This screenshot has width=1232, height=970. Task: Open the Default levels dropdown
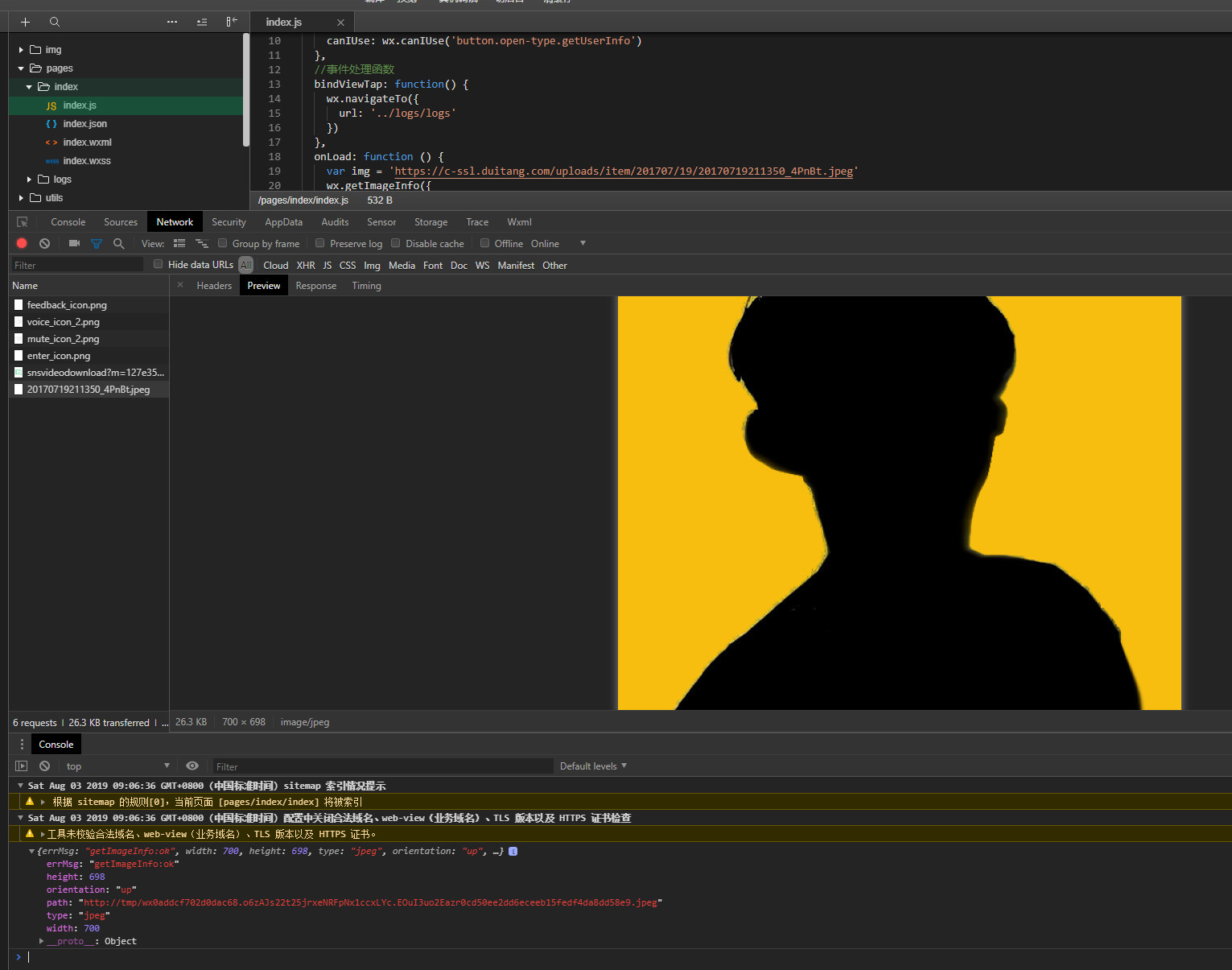point(593,766)
